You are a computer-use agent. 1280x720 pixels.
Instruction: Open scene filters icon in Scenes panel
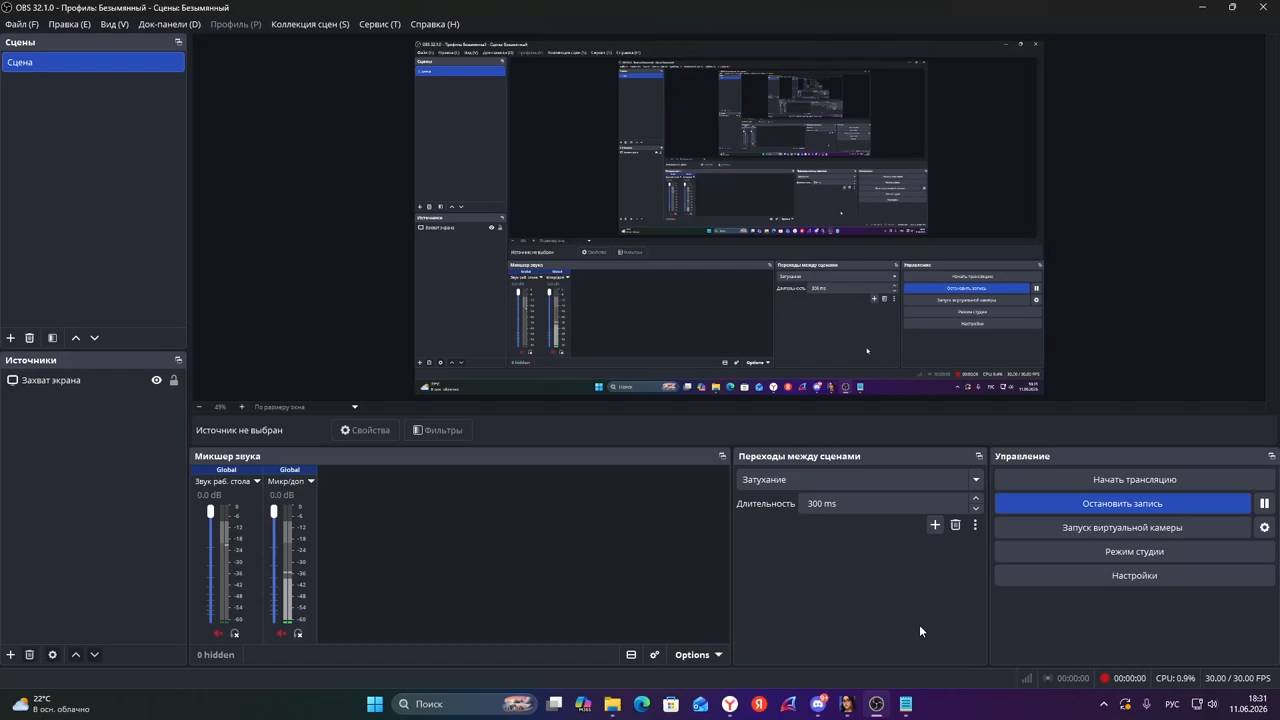(52, 338)
